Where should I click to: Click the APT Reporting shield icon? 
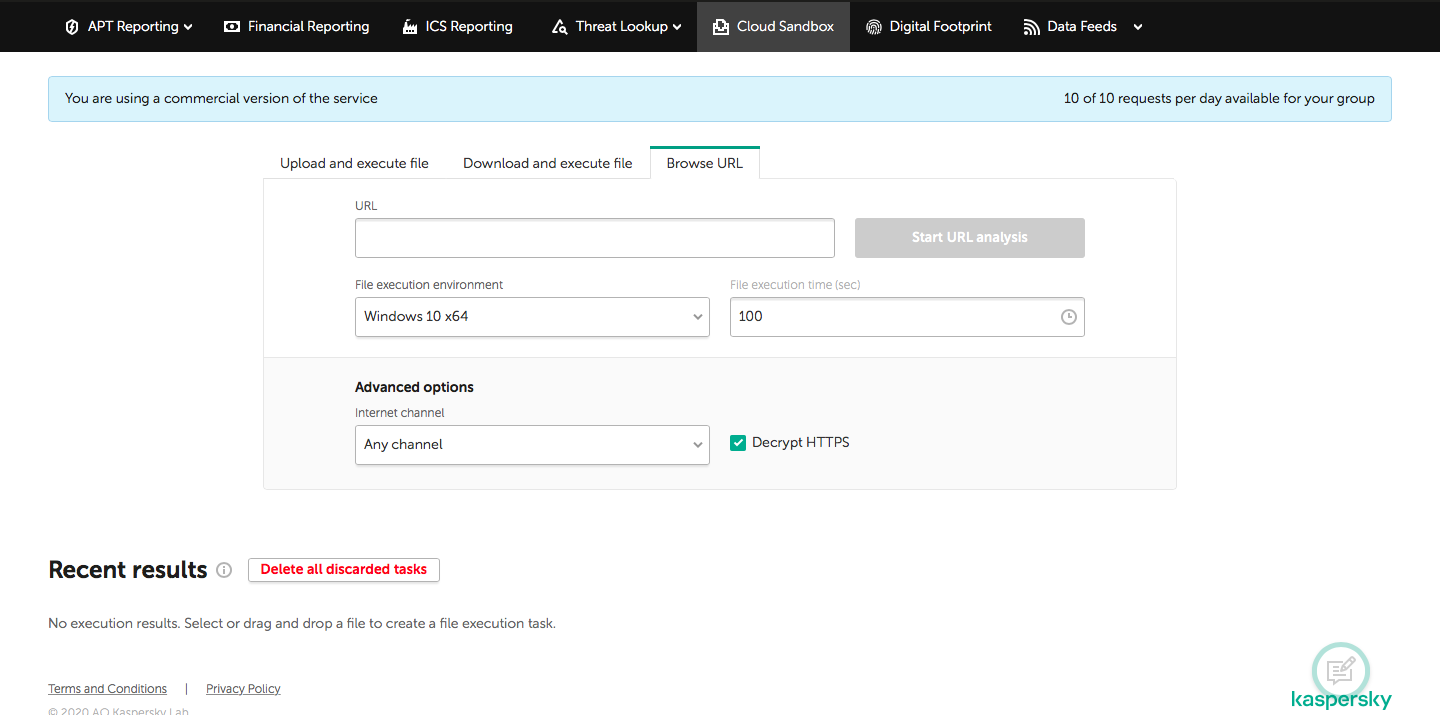coord(72,27)
